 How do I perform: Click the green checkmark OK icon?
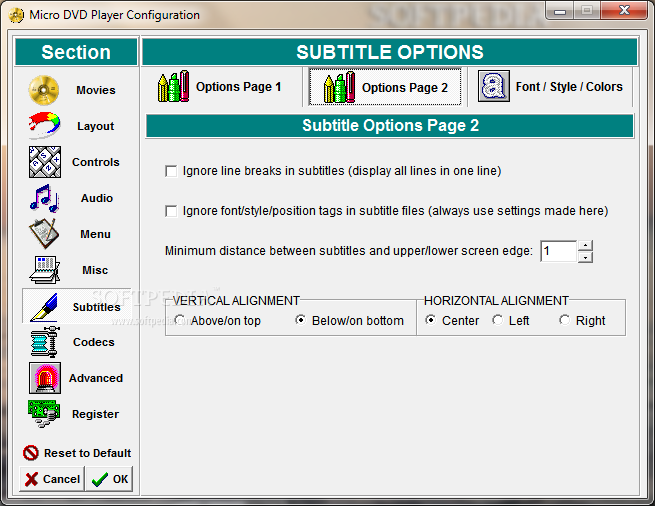click(x=100, y=480)
